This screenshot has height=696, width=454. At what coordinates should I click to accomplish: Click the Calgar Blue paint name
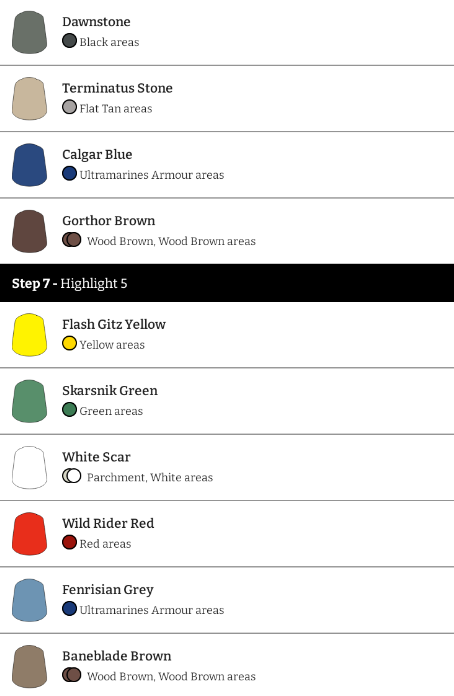click(x=97, y=154)
